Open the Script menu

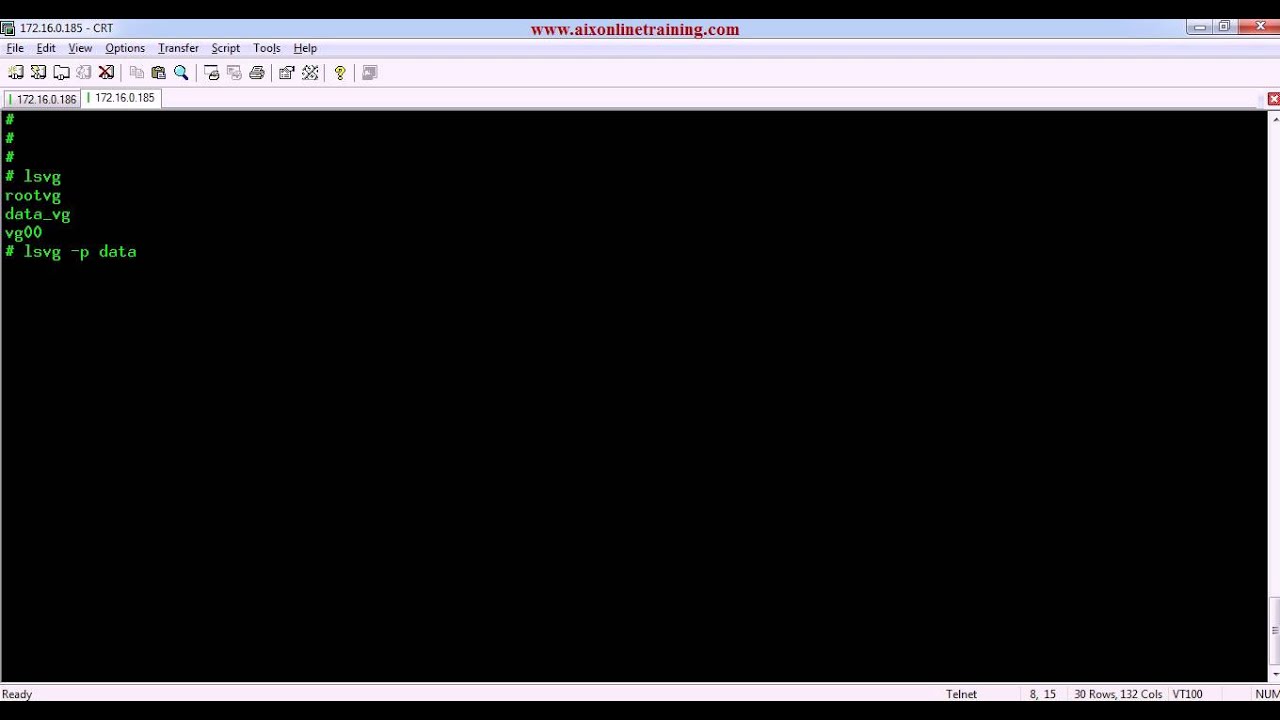pos(225,48)
